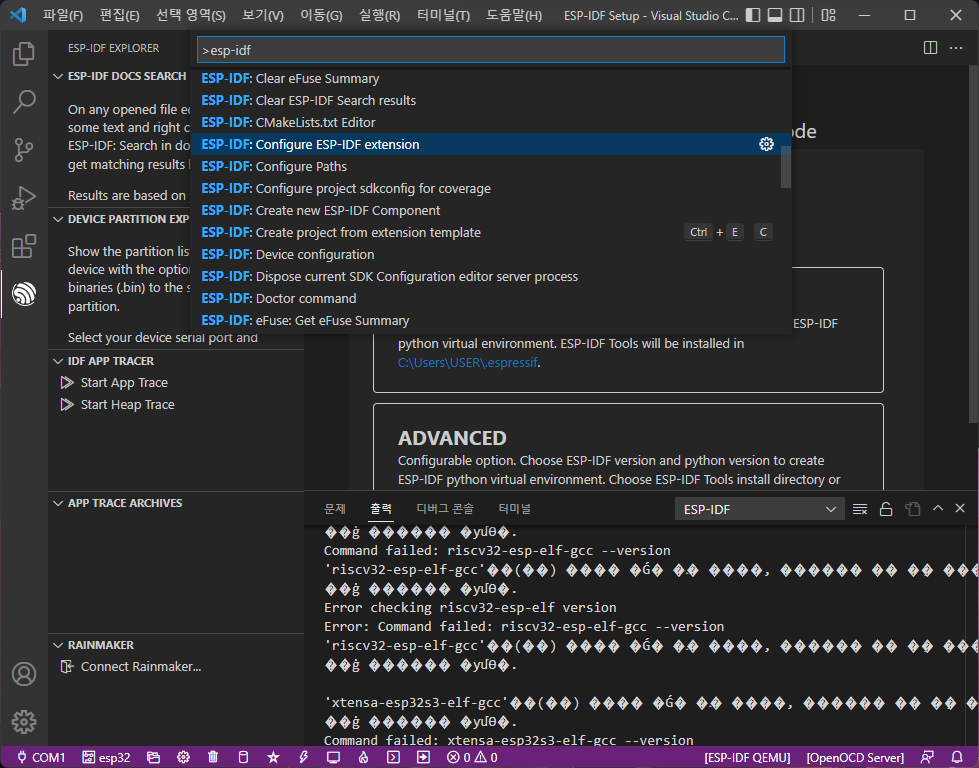The image size is (979, 768).
Task: Split the editor to the right
Action: (x=930, y=48)
